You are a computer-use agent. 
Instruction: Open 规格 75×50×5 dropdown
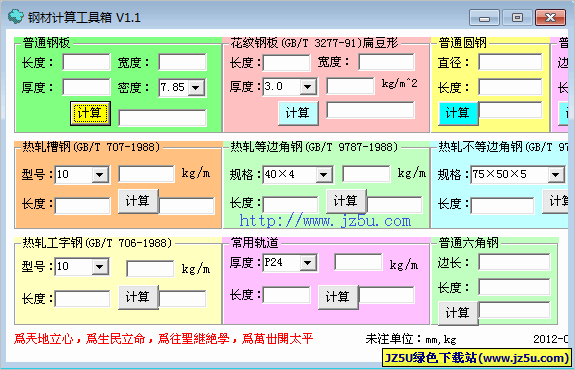click(x=556, y=175)
